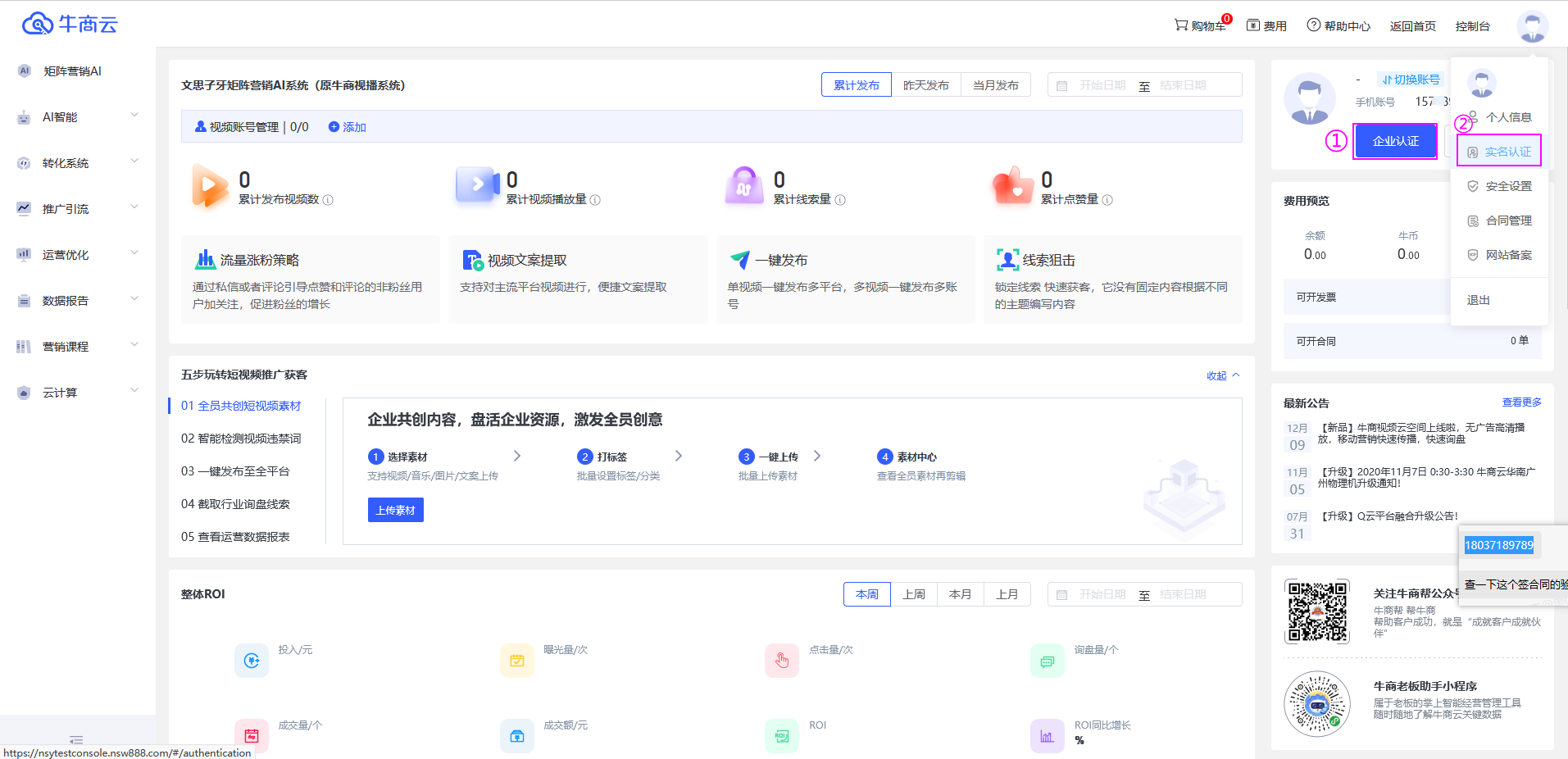1568x759 pixels.
Task: Select 本周 in the ROI period
Action: tap(867, 594)
